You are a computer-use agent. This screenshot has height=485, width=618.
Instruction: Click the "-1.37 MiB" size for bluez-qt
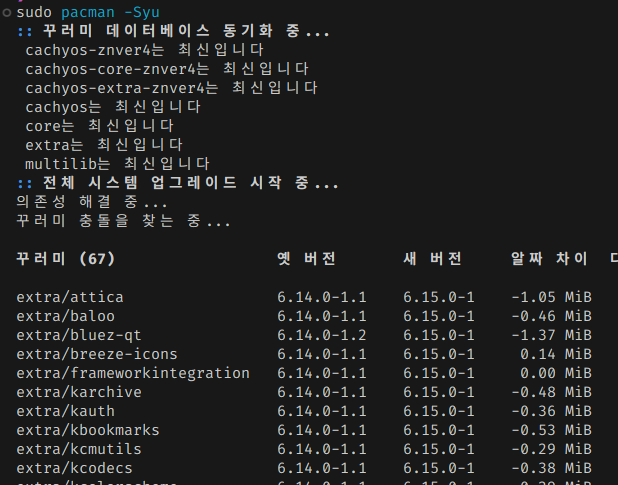551,335
